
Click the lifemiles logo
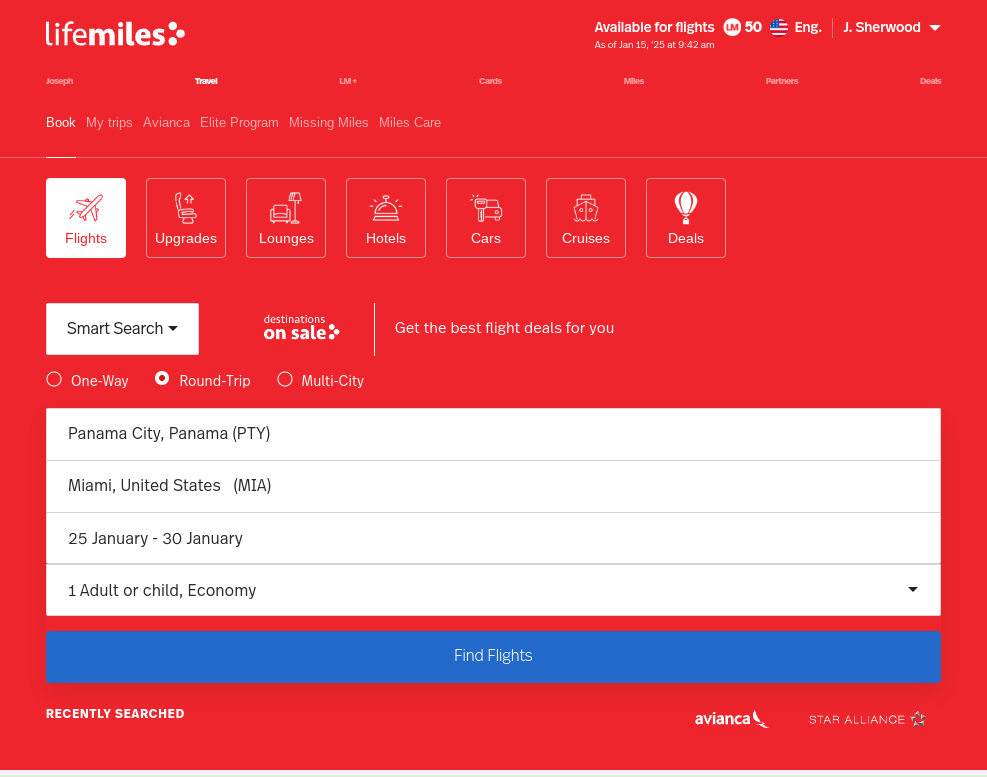click(115, 34)
